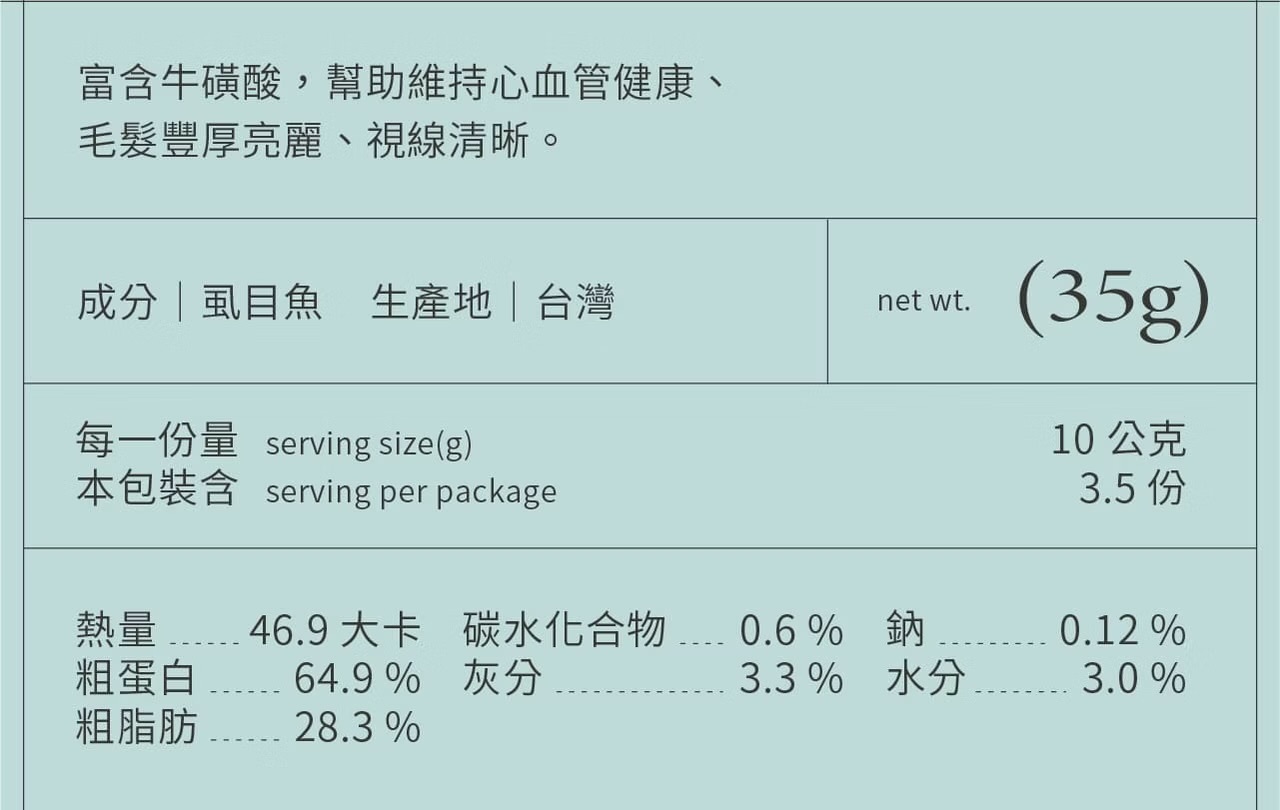
Task: Click the 每一份量 serving label
Action: tap(157, 440)
